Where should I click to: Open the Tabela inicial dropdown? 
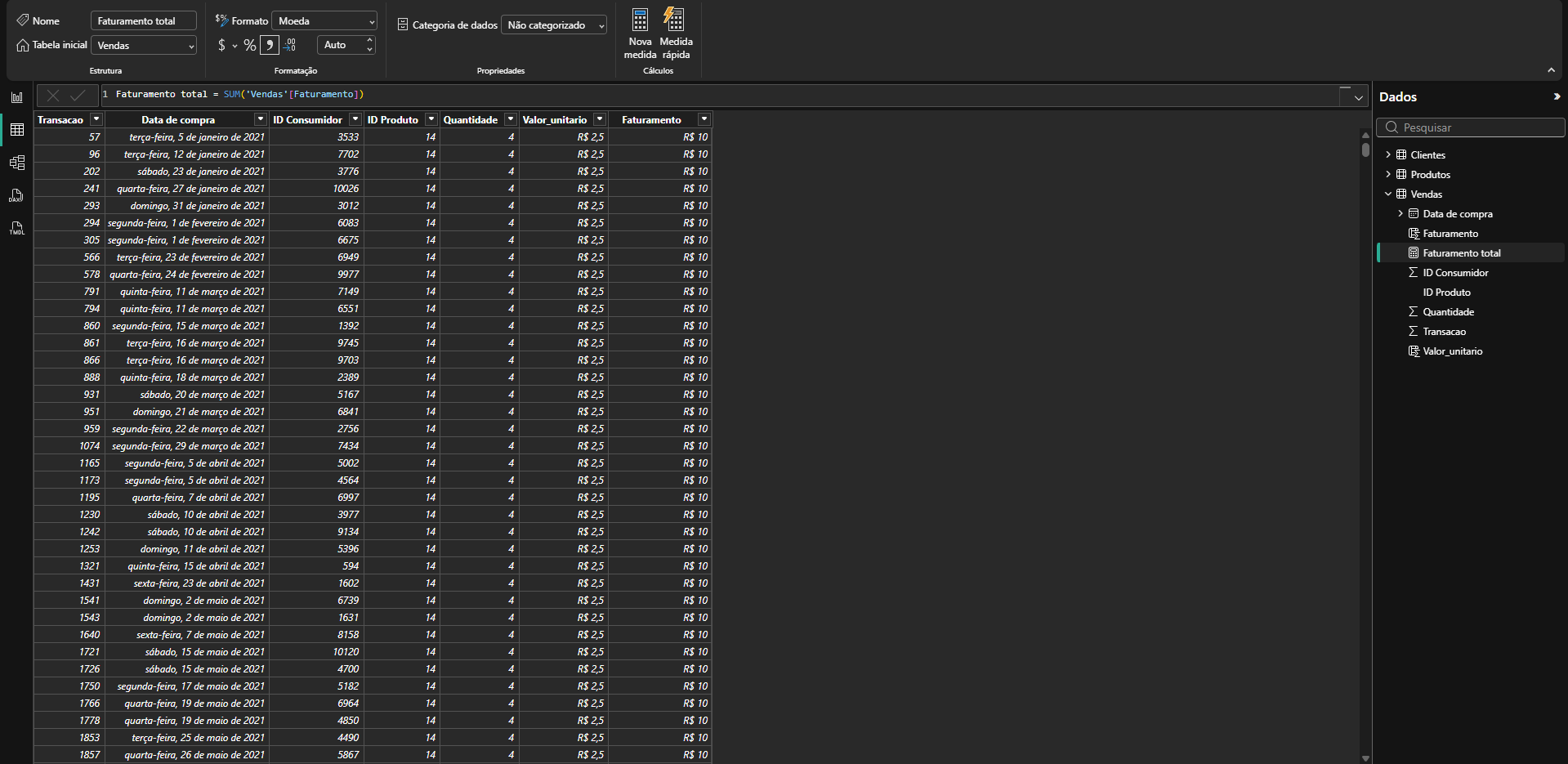click(145, 46)
